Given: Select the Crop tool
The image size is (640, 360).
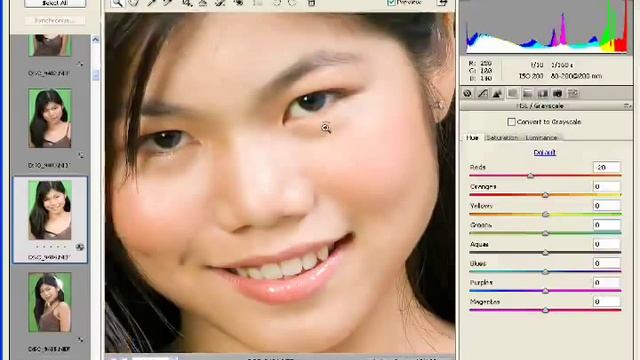Looking at the screenshot, I should click(x=187, y=3).
